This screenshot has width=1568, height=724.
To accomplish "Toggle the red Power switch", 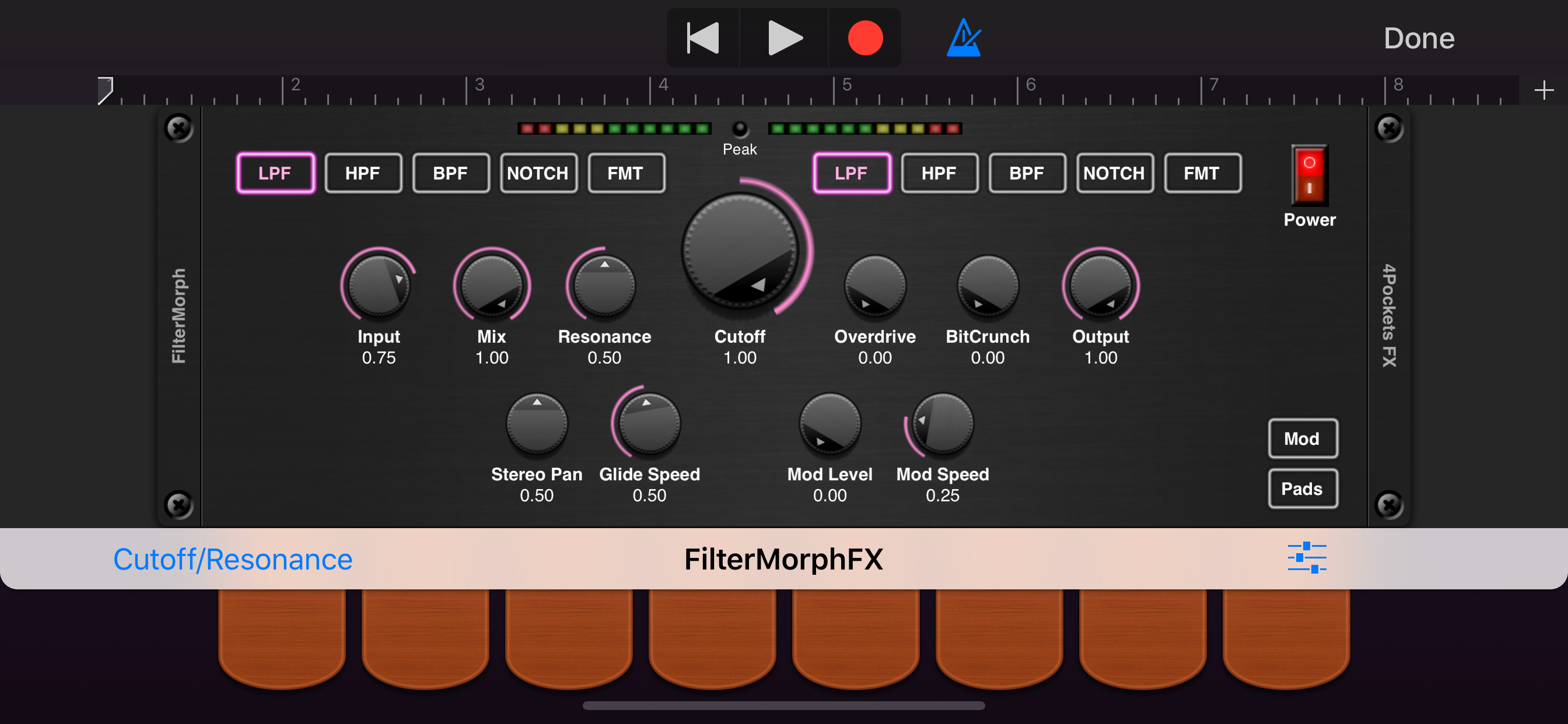I will [x=1310, y=175].
